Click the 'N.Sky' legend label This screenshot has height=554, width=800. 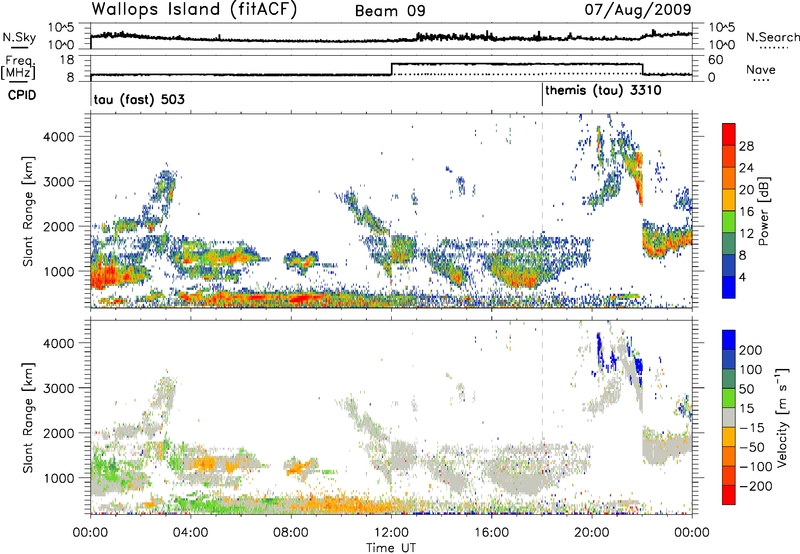coord(19,37)
